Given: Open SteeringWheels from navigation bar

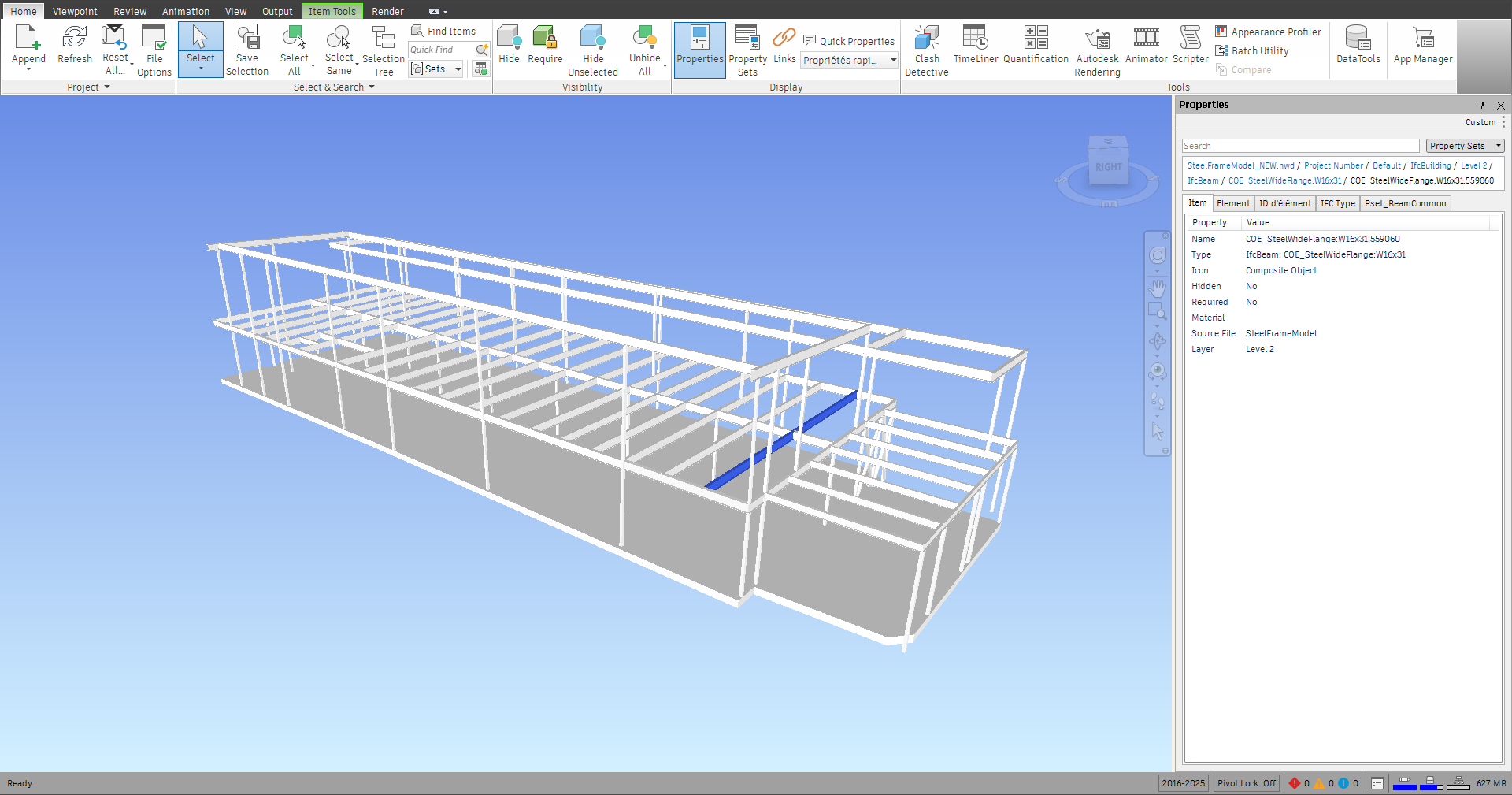Looking at the screenshot, I should pos(1157,255).
